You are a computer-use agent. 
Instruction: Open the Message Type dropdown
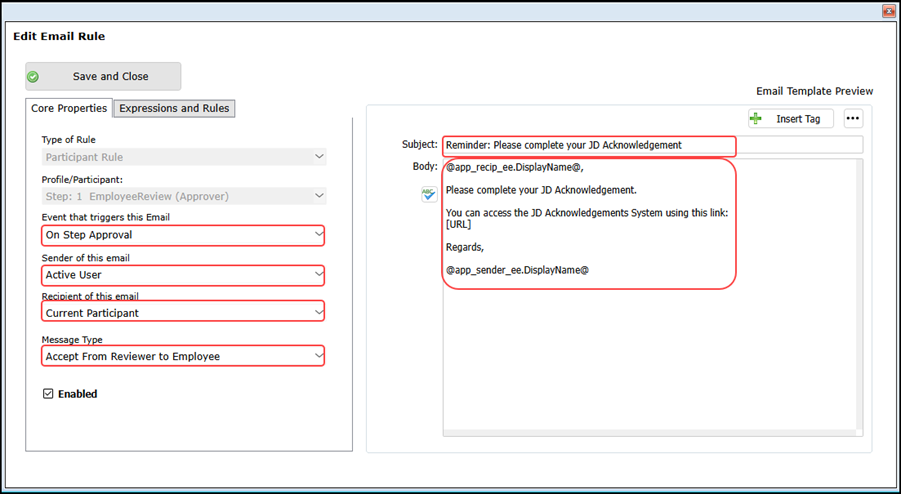(318, 356)
